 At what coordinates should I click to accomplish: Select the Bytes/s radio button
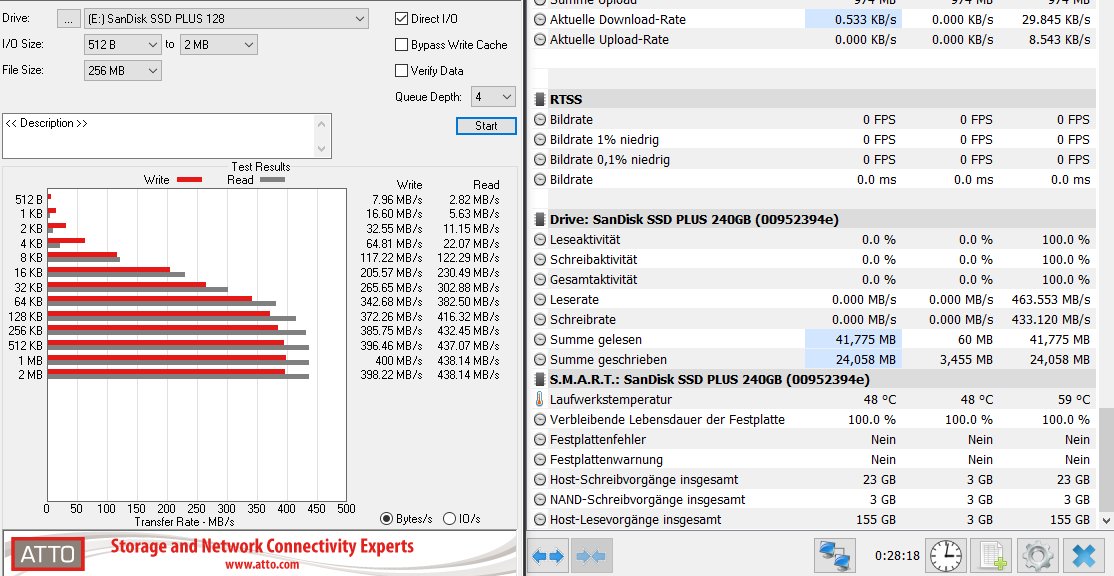pos(386,518)
